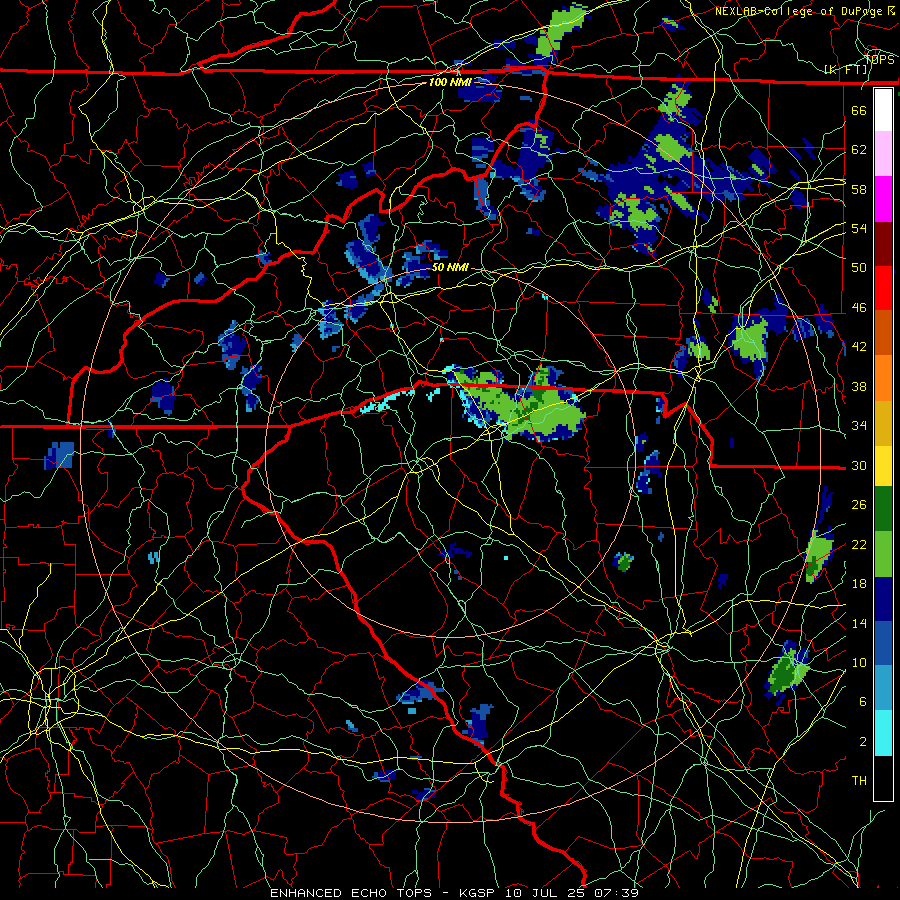Screen dimensions: 900x900
Task: Click the legend value 50
Action: pos(859,267)
